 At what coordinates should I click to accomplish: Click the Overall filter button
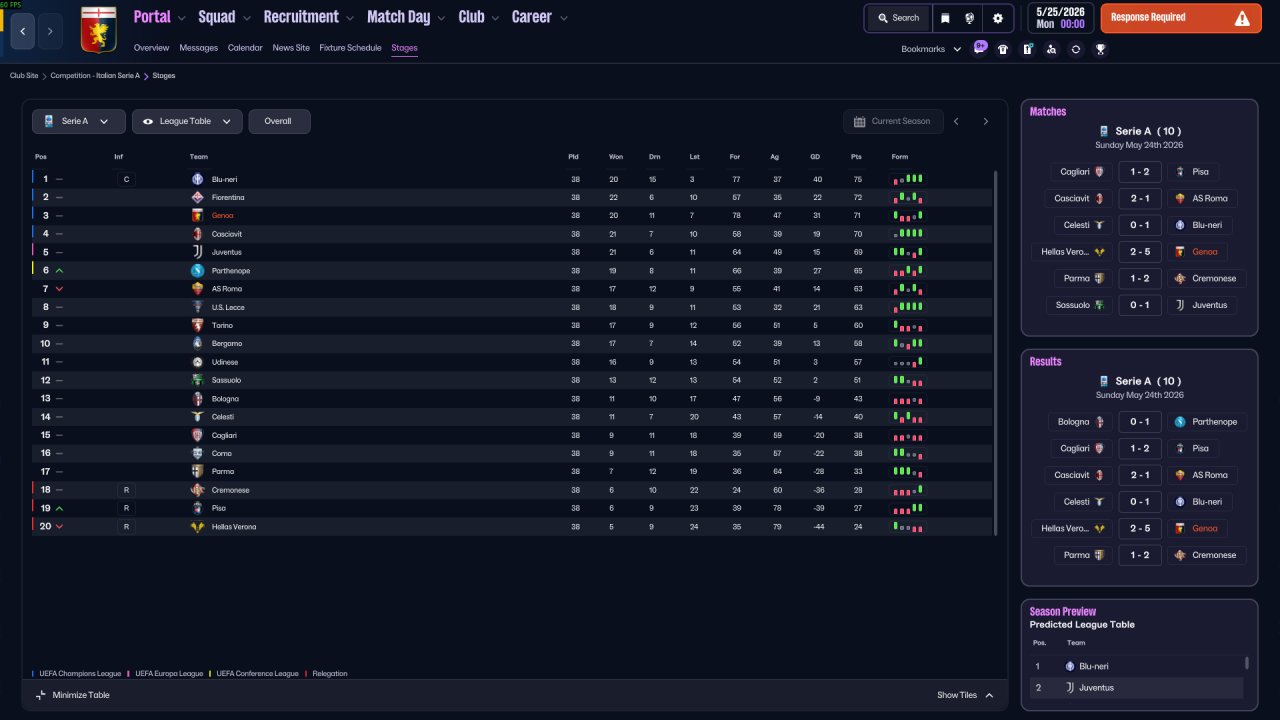pyautogui.click(x=279, y=121)
